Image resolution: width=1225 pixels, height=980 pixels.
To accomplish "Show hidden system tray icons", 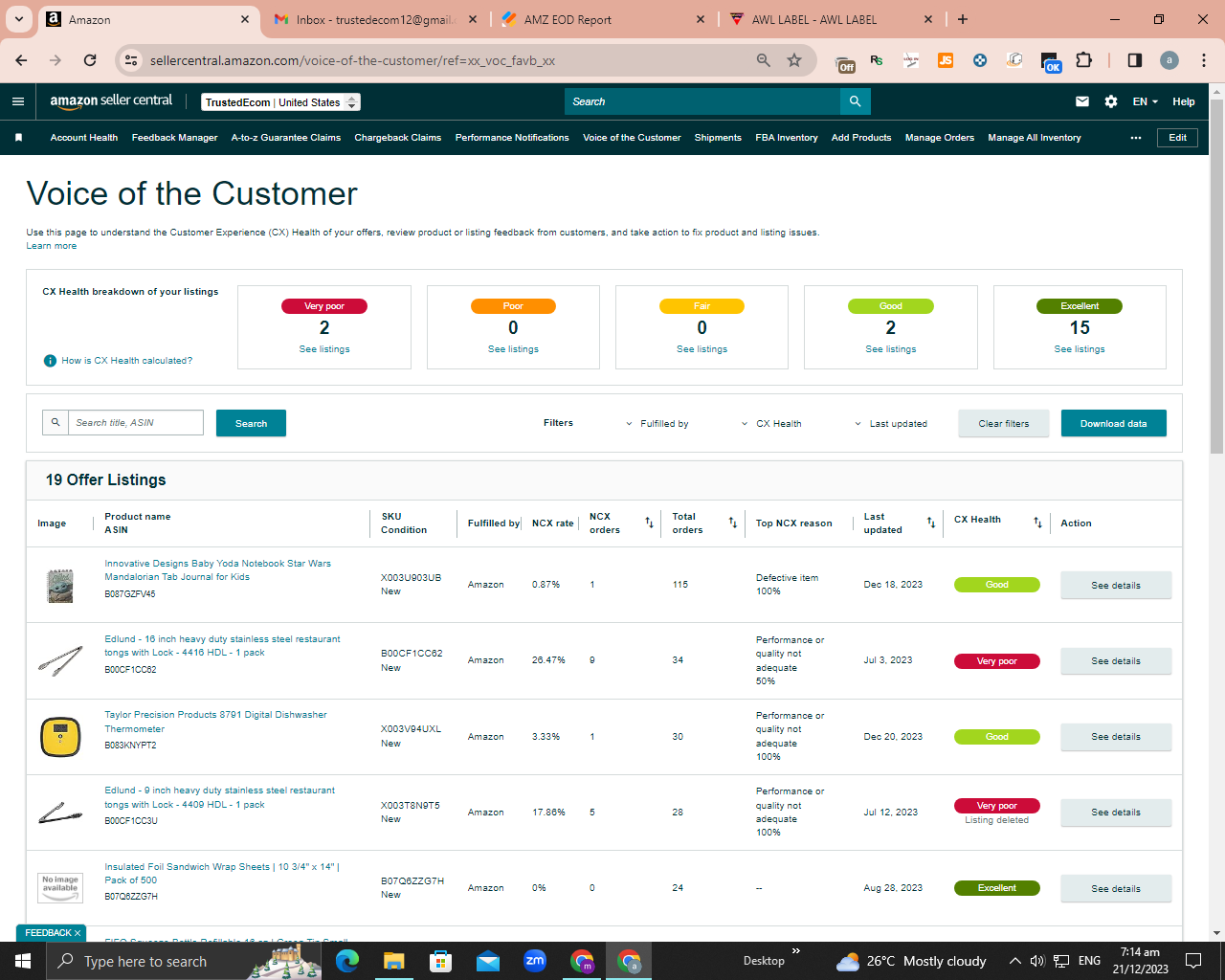I will 1014,961.
